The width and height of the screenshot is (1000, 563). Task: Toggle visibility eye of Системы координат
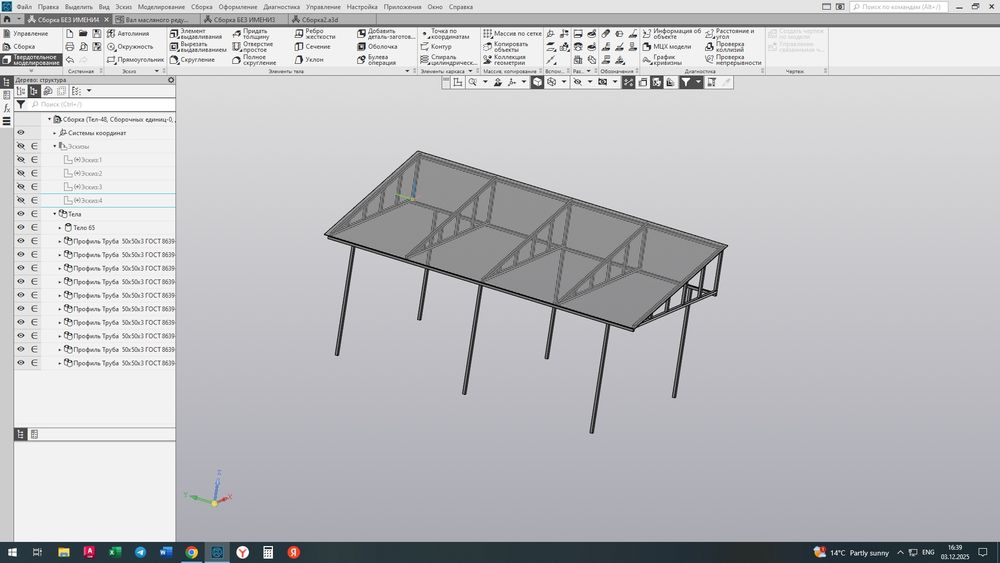20,133
